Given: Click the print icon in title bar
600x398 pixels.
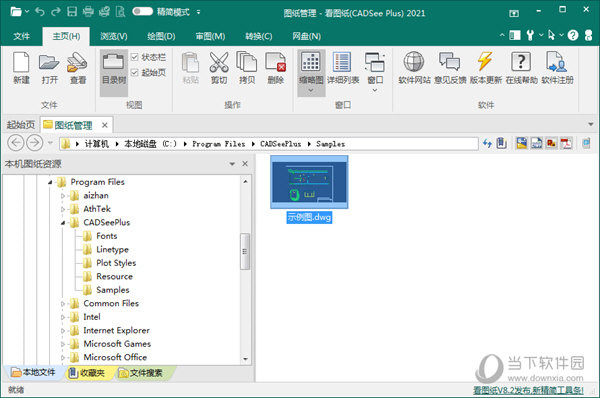Looking at the screenshot, I should 88,12.
